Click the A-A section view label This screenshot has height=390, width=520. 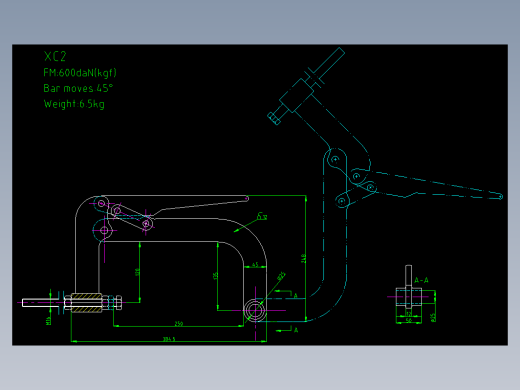421,280
